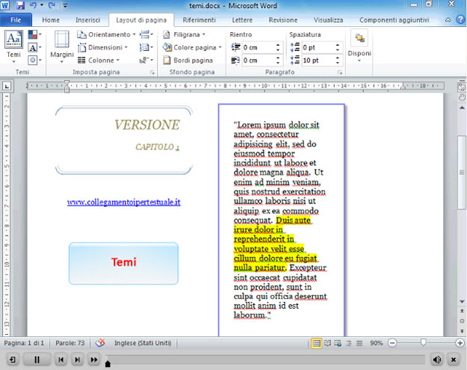Open the Componenti aggiuntivi tab
The height and width of the screenshot is (370, 467).
pyautogui.click(x=394, y=20)
